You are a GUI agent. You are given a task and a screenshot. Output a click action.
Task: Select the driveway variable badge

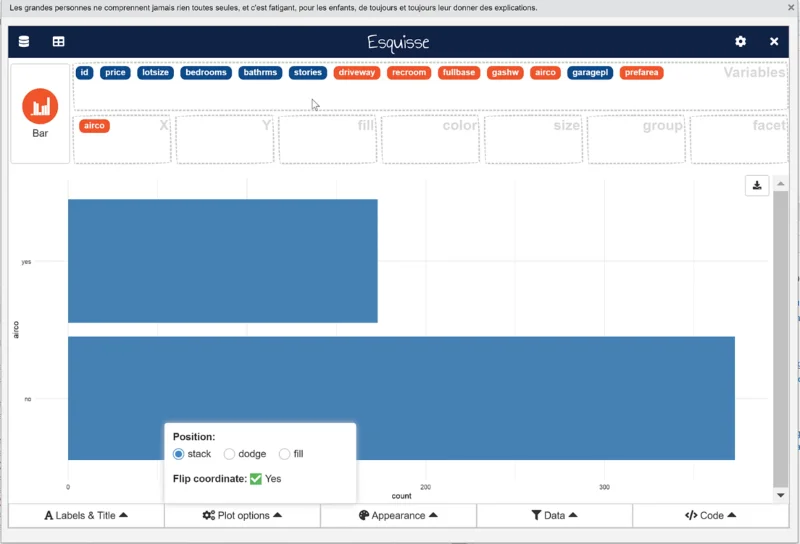pyautogui.click(x=357, y=72)
